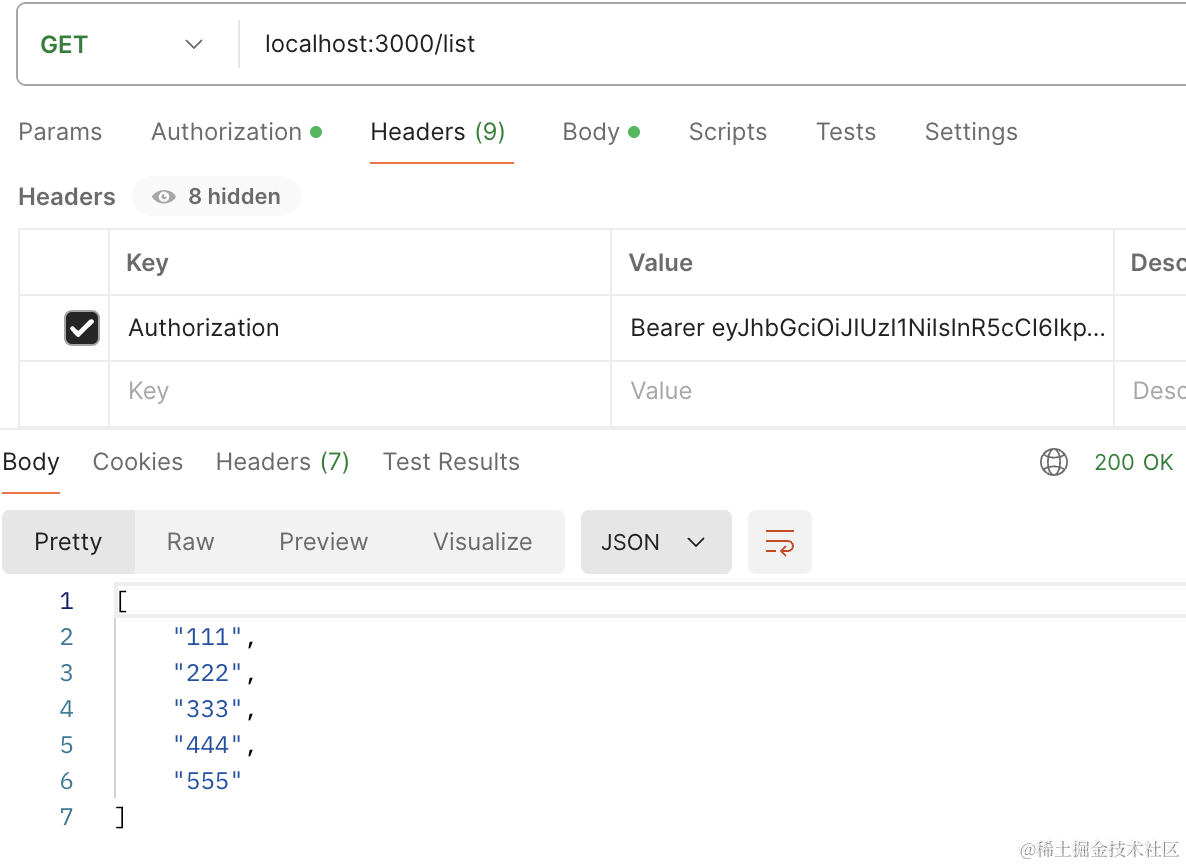Uncheck the Authorization header checkbox
Image resolution: width=1186 pixels, height=866 pixels.
pos(81,328)
